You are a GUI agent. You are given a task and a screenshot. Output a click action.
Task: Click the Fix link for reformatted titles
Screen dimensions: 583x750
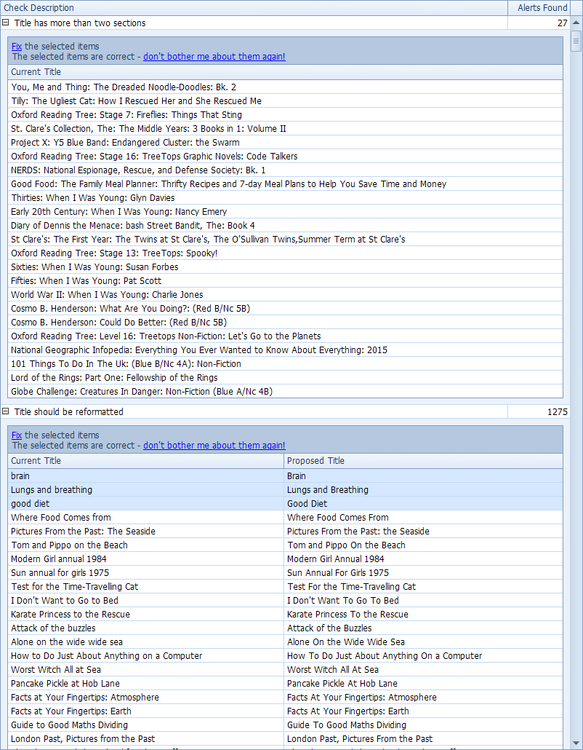[x=16, y=435]
